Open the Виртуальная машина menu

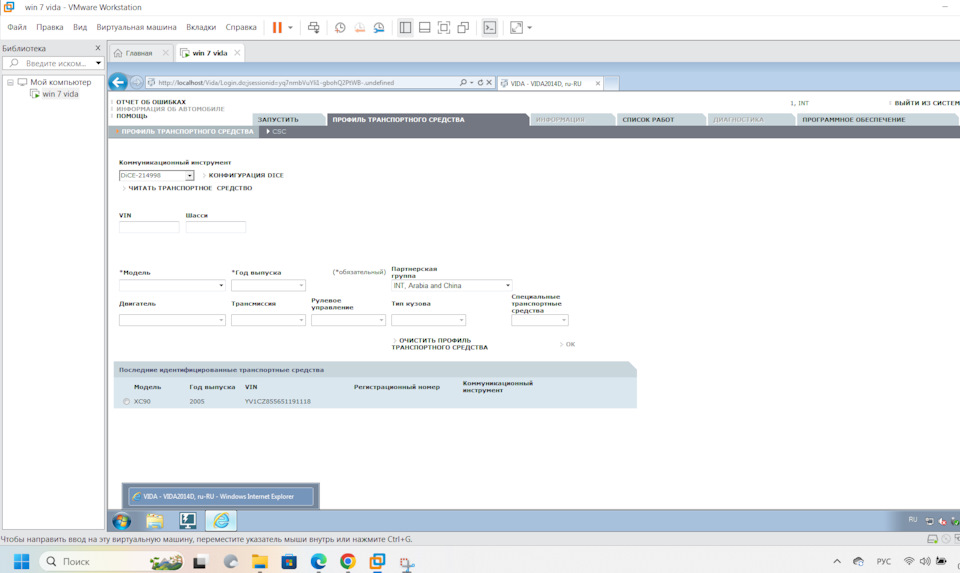[136, 28]
